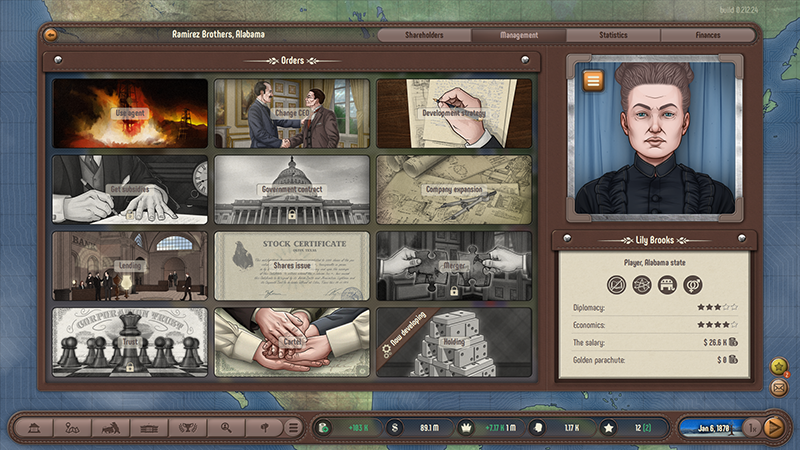Image resolution: width=800 pixels, height=450 pixels.
Task: Click the tree icon in bottom toolbar
Action: click(x=263, y=427)
